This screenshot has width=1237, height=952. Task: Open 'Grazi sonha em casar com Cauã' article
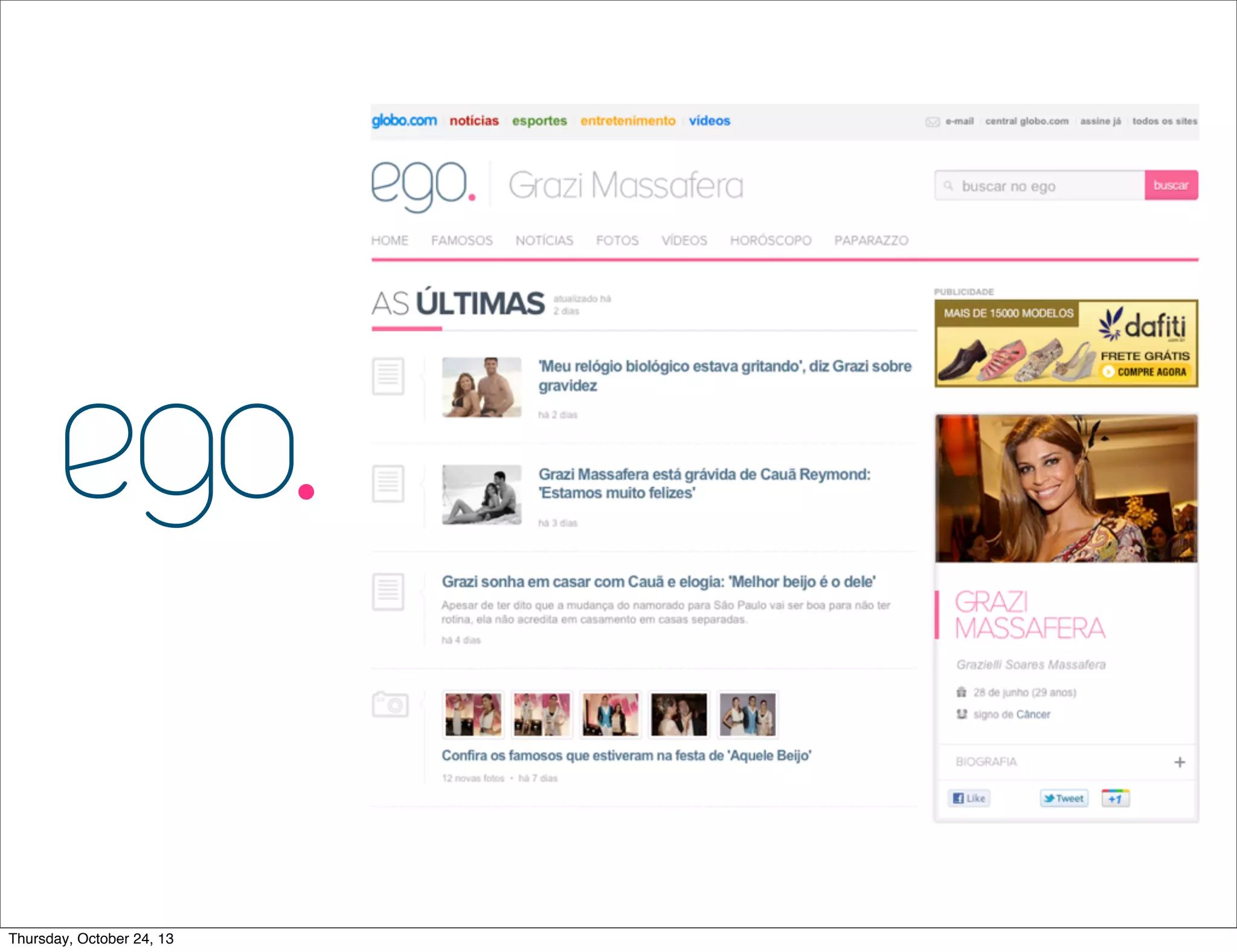click(x=658, y=582)
